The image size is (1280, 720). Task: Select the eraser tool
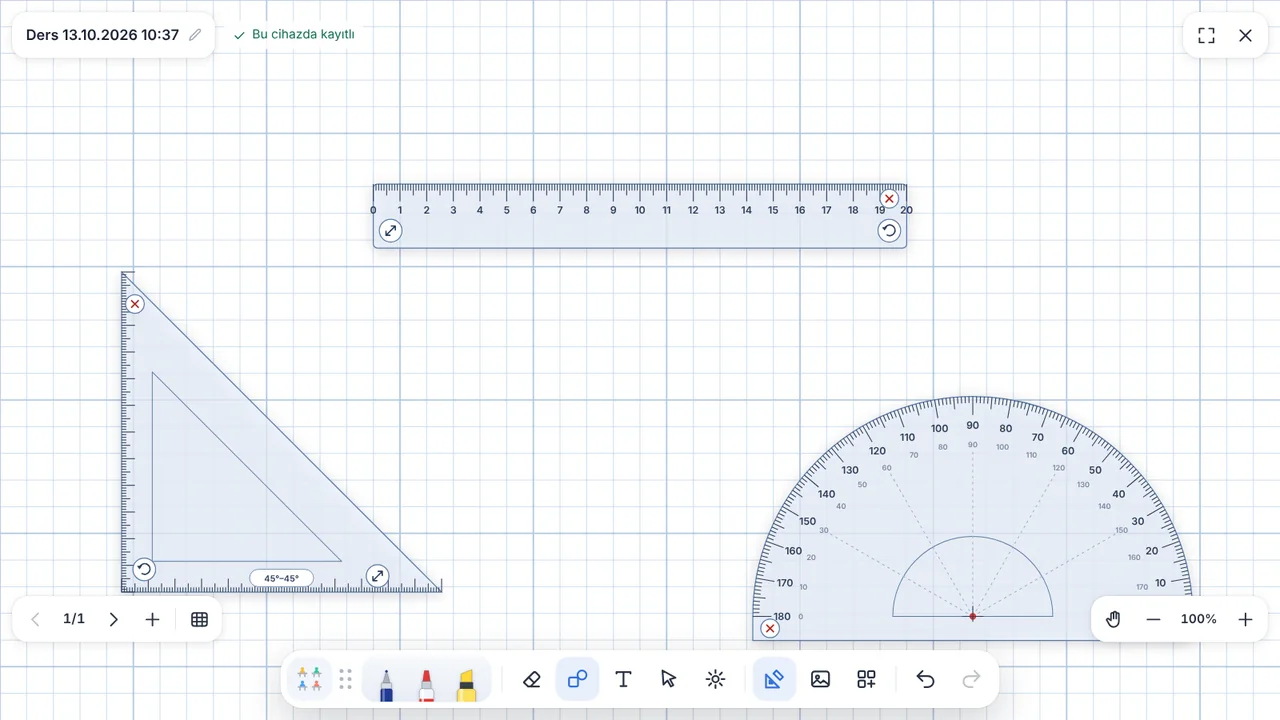point(532,680)
